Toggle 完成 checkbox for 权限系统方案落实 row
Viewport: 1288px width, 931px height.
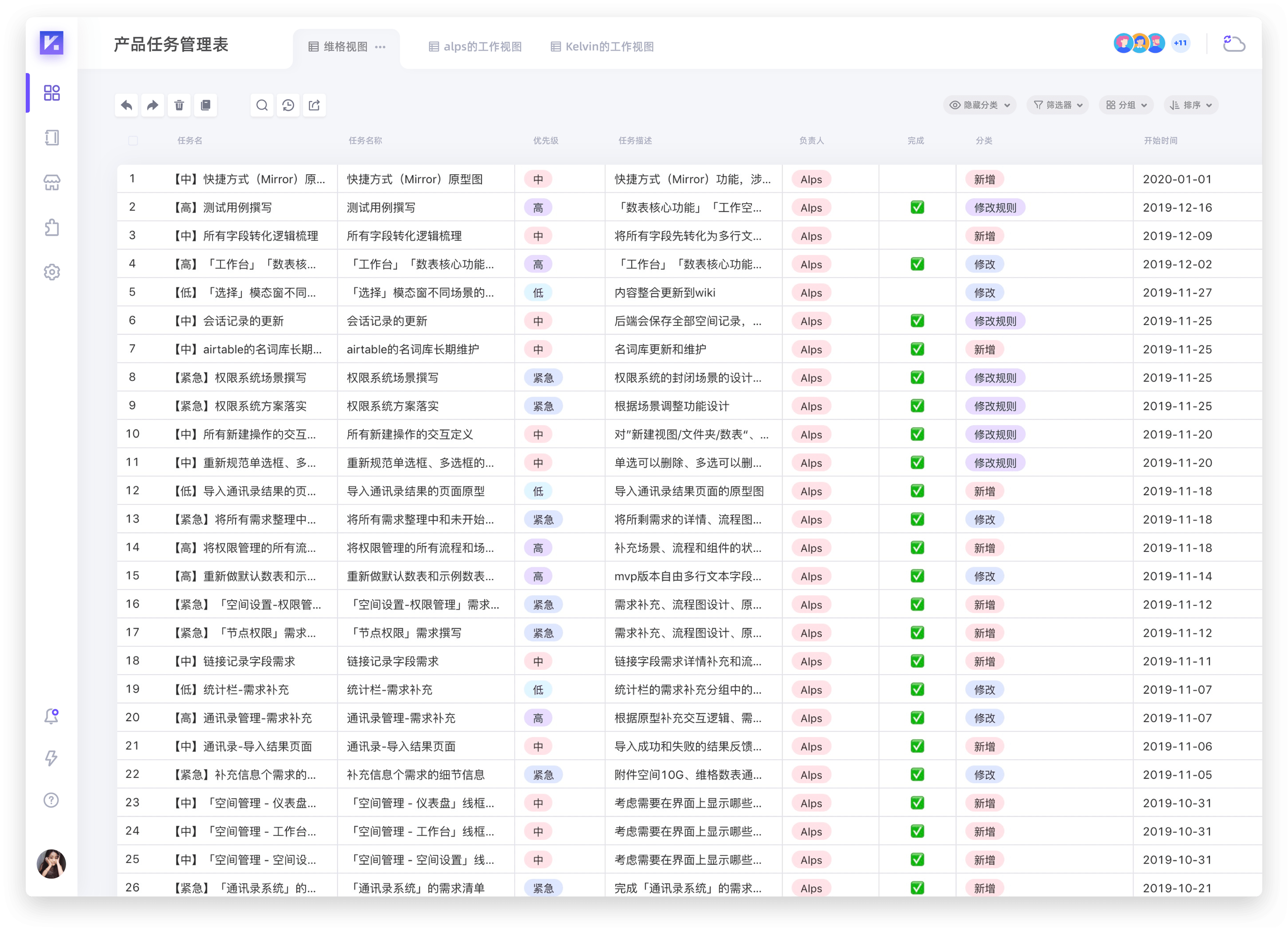pos(917,406)
